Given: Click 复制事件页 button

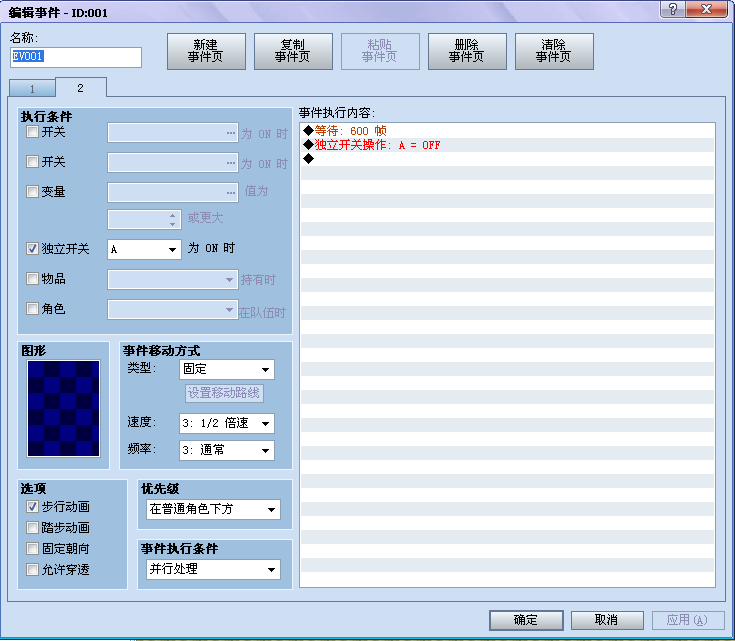Looking at the screenshot, I should (293, 51).
